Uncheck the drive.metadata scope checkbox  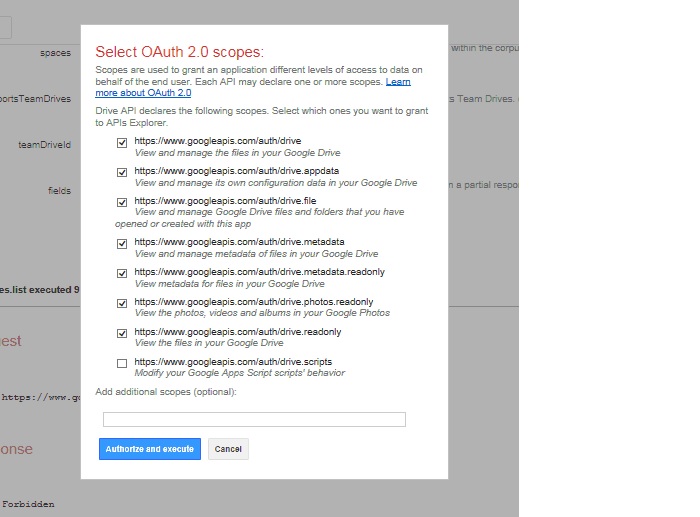(122, 244)
